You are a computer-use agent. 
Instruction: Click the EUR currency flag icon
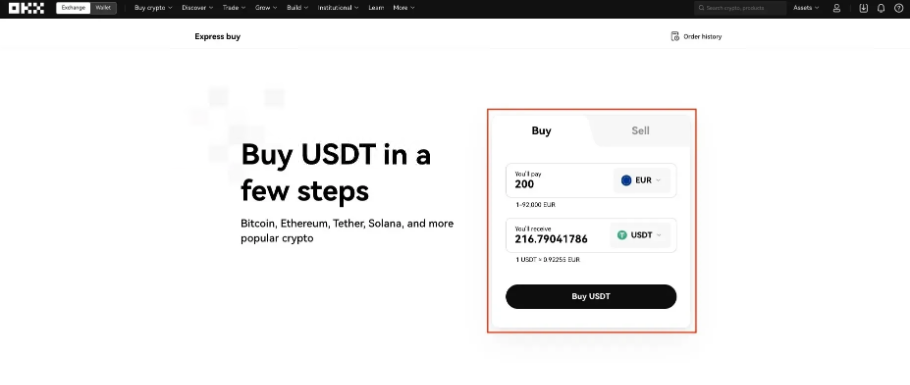626,181
